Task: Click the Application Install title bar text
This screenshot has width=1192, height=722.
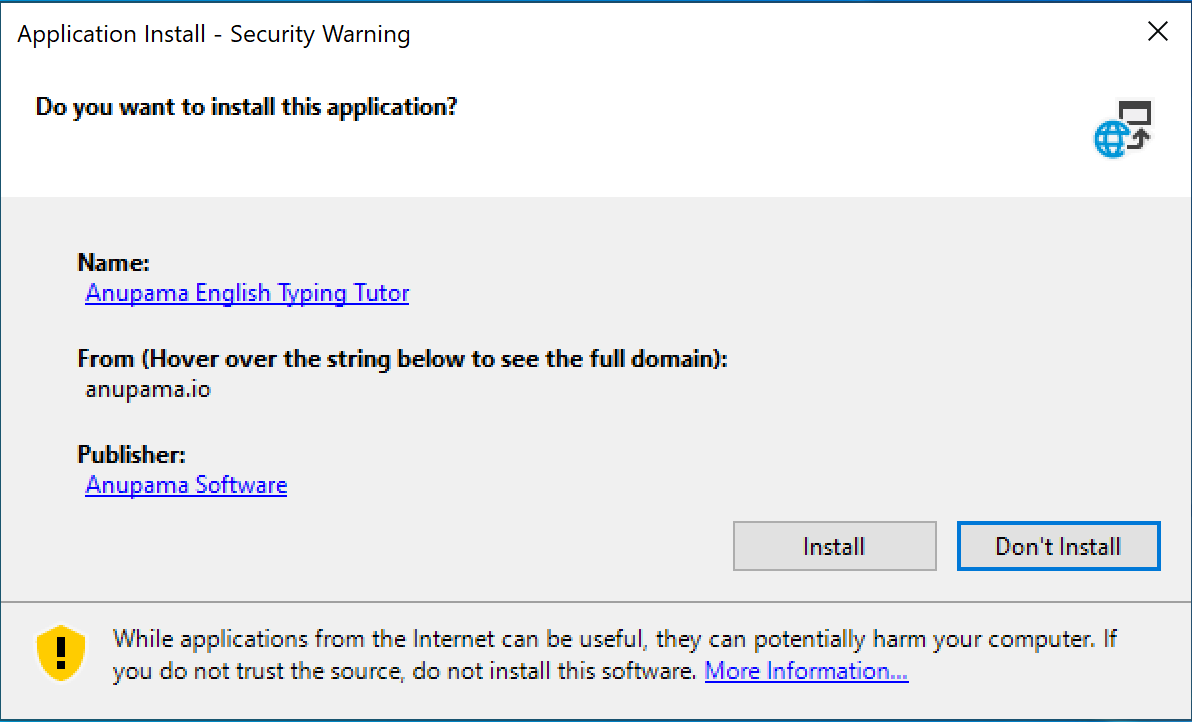Action: tap(214, 34)
